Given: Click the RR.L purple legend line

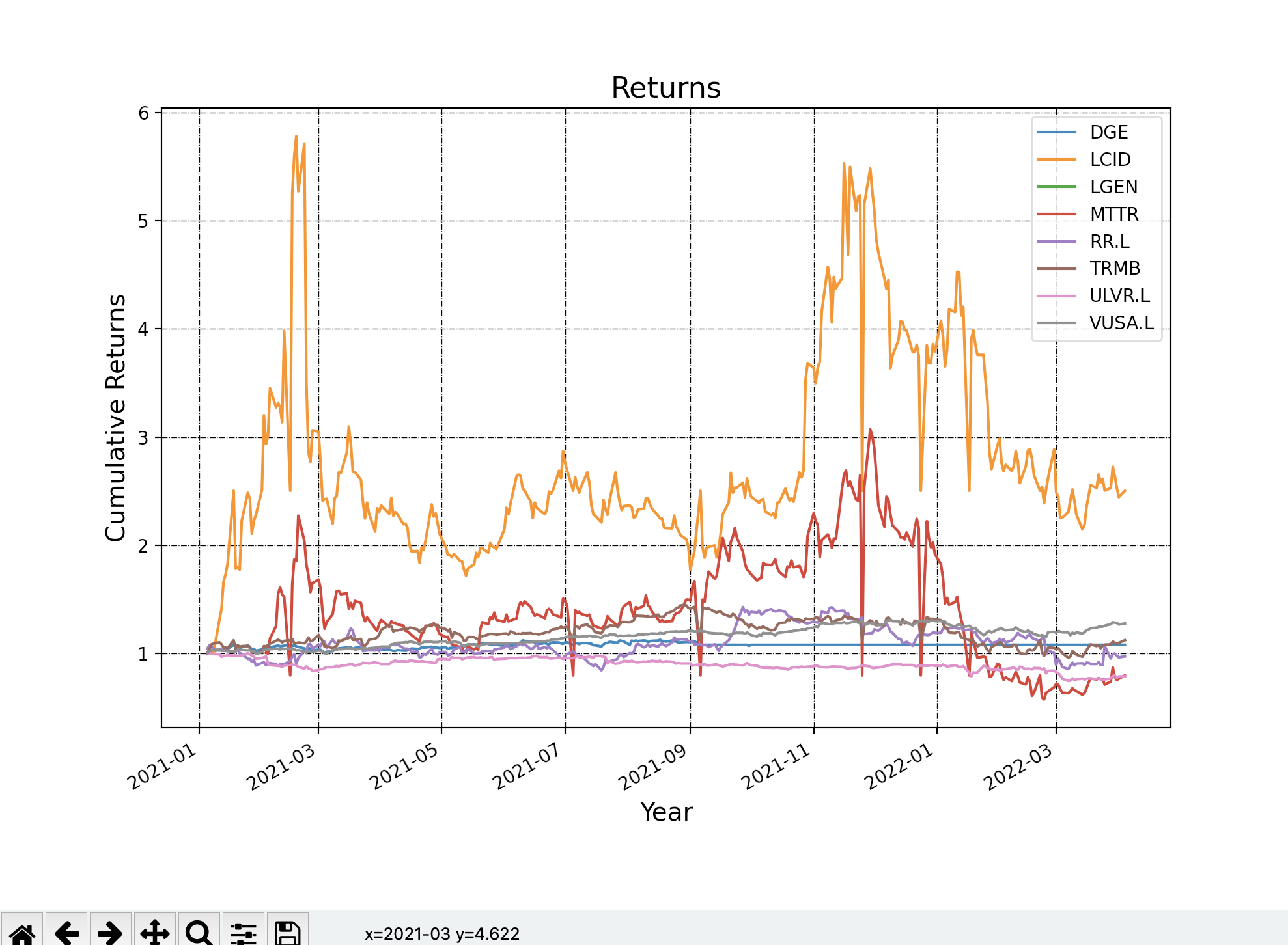Looking at the screenshot, I should pyautogui.click(x=1057, y=241).
